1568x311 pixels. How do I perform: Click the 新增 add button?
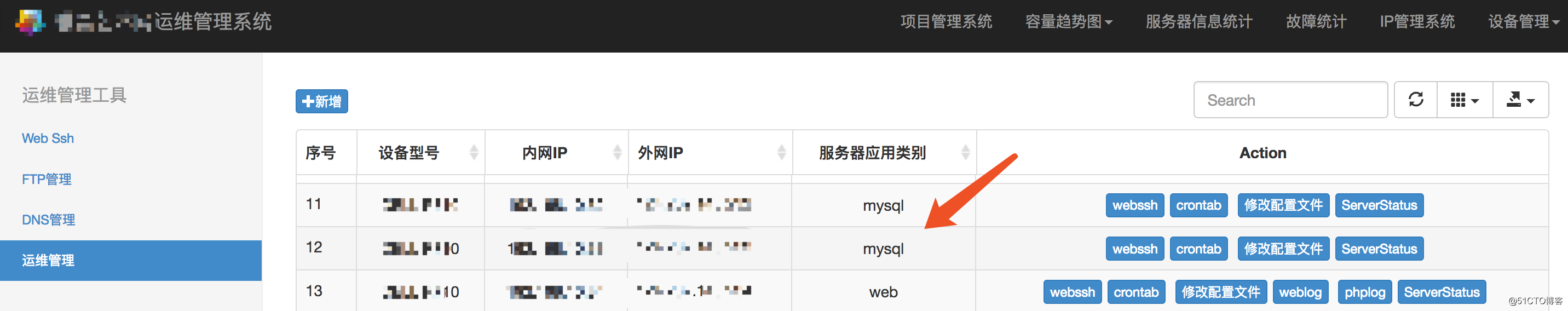pos(322,101)
